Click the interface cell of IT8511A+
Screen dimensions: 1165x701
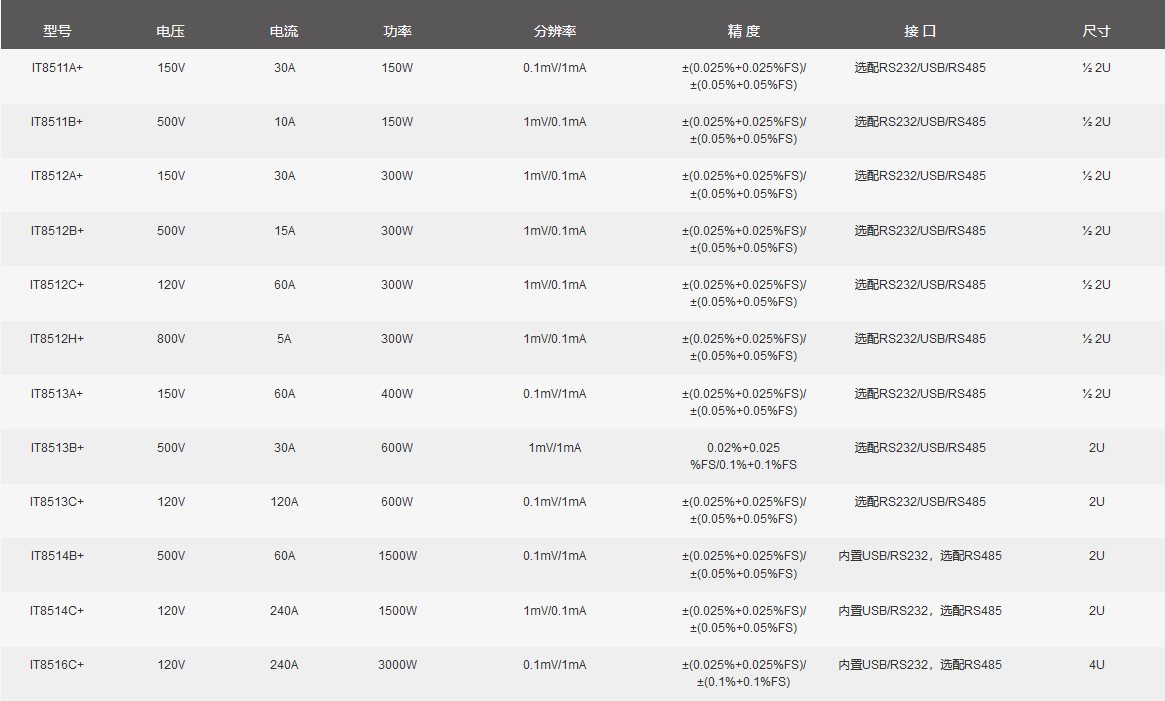tap(920, 68)
